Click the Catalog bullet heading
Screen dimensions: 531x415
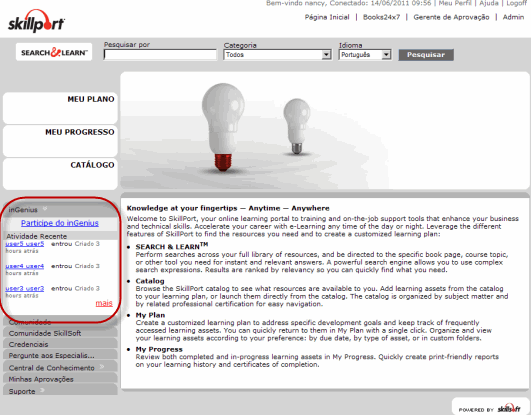[x=150, y=281]
